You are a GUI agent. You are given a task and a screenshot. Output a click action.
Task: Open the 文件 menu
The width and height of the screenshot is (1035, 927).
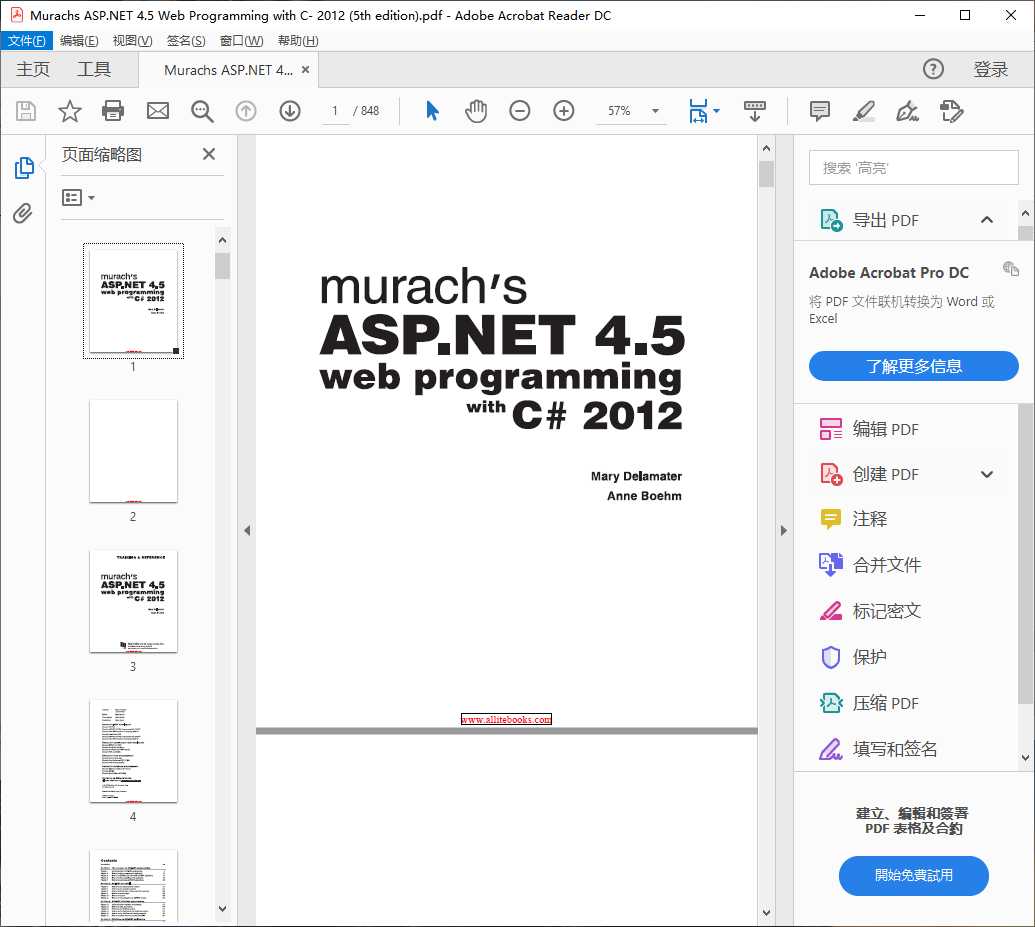pyautogui.click(x=27, y=40)
